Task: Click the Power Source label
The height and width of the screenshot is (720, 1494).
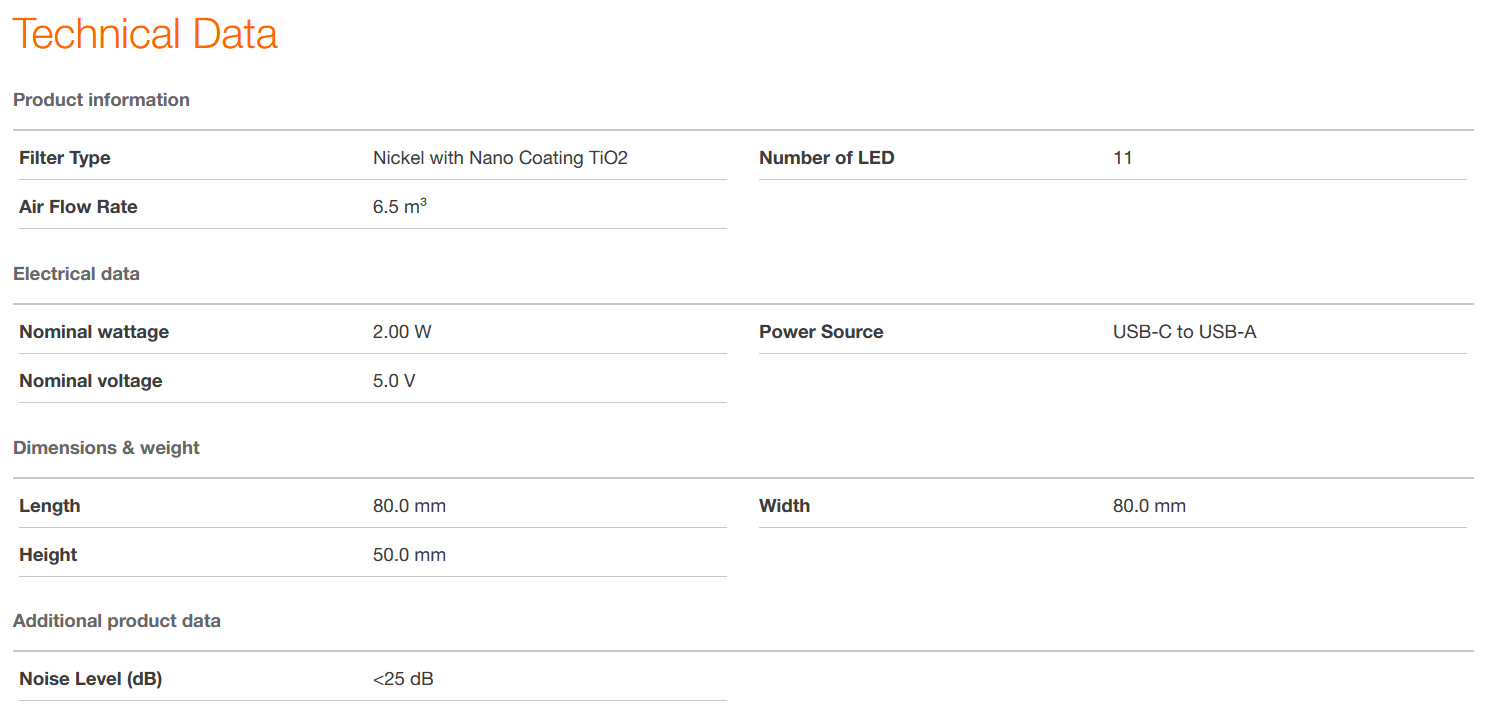Action: pos(821,332)
